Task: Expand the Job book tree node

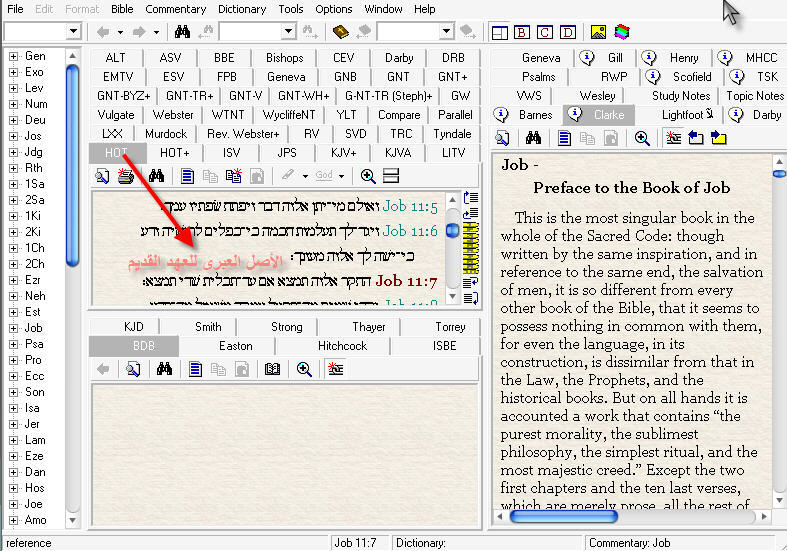Action: 14,328
